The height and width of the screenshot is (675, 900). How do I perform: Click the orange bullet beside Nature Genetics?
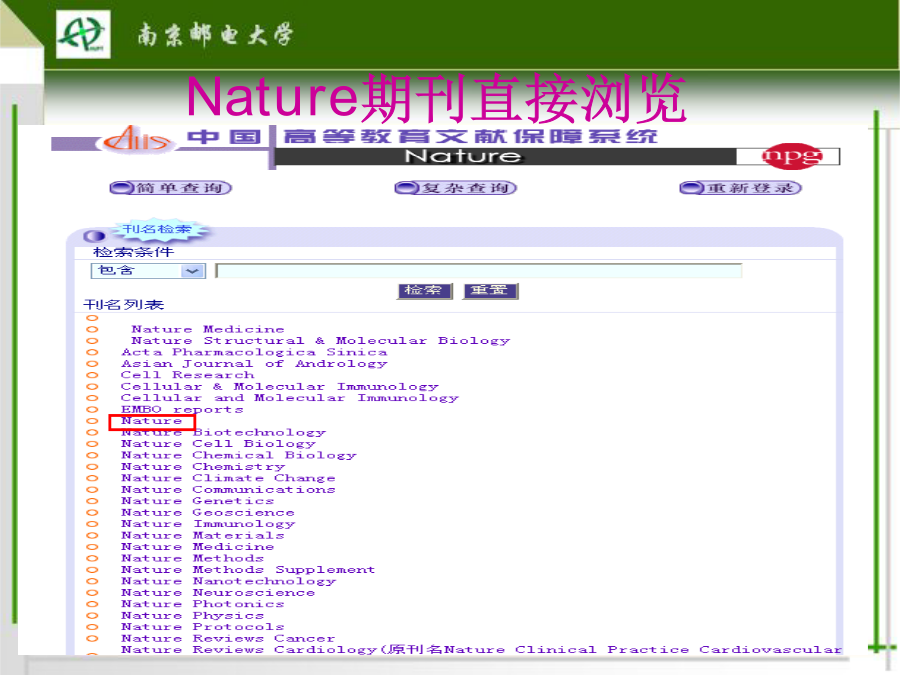point(92,501)
